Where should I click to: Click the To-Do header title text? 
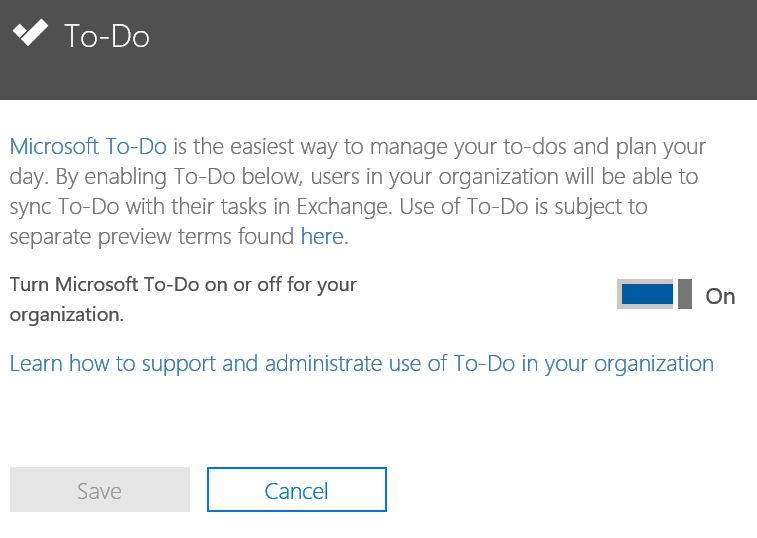(x=107, y=37)
